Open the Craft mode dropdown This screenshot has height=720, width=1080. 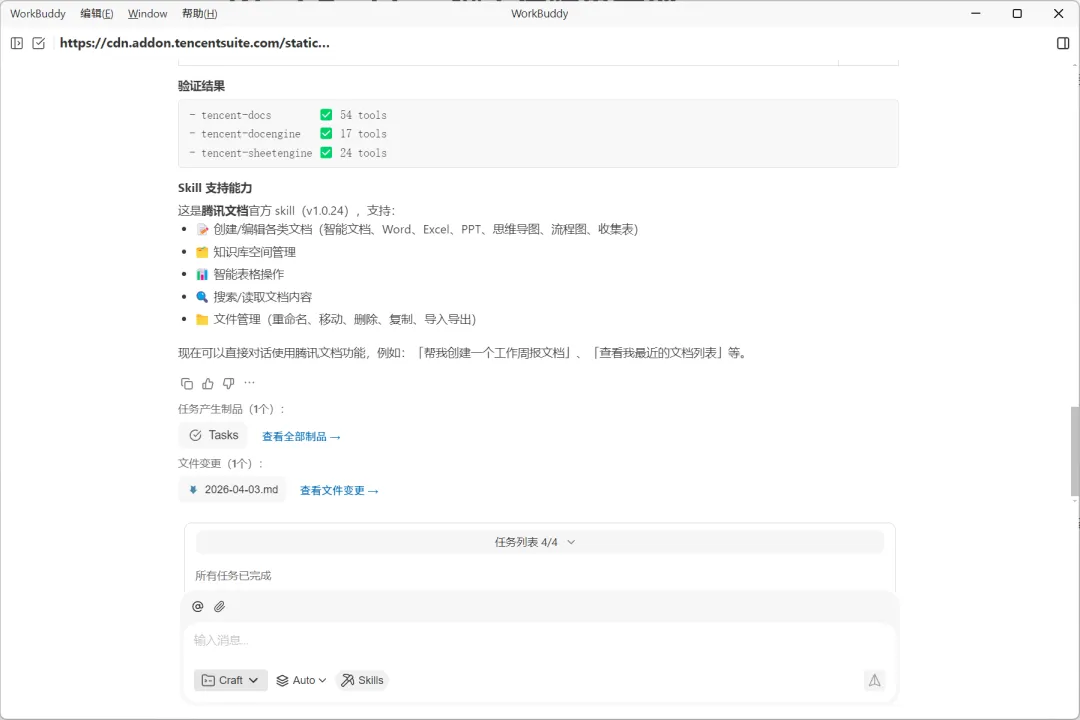[x=230, y=680]
